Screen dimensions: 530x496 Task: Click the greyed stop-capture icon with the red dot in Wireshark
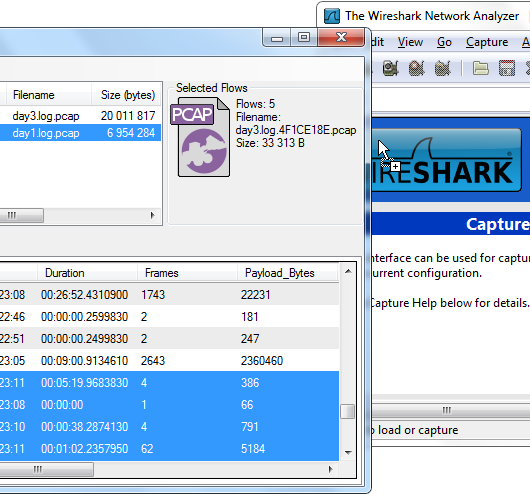tap(416, 68)
